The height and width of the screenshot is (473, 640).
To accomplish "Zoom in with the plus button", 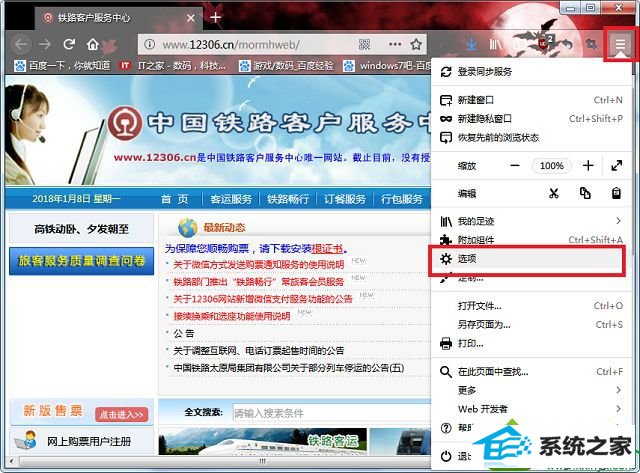I will coord(588,166).
